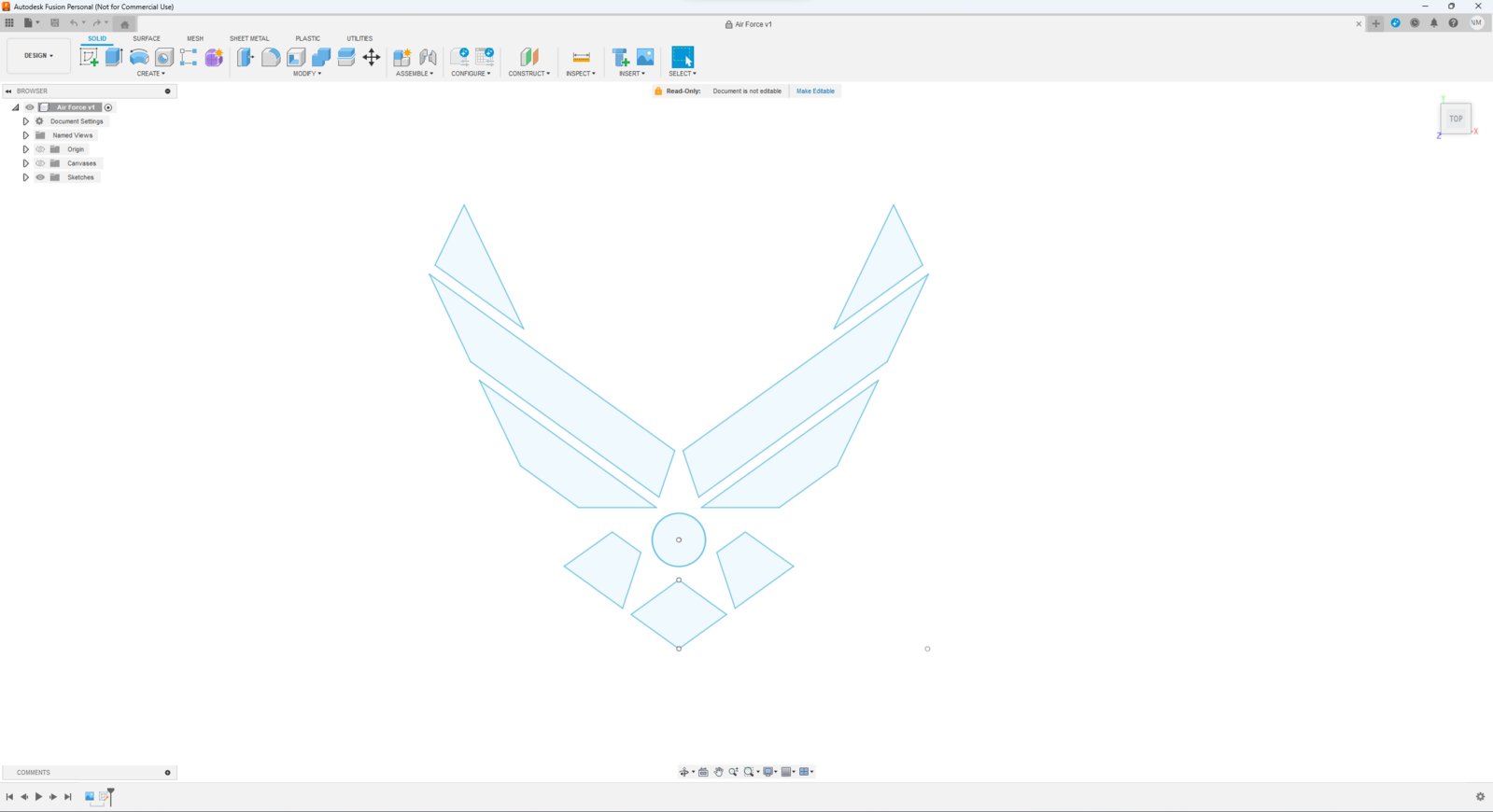The image size is (1493, 812).
Task: Switch to the UTILITIES tab
Action: [x=359, y=38]
